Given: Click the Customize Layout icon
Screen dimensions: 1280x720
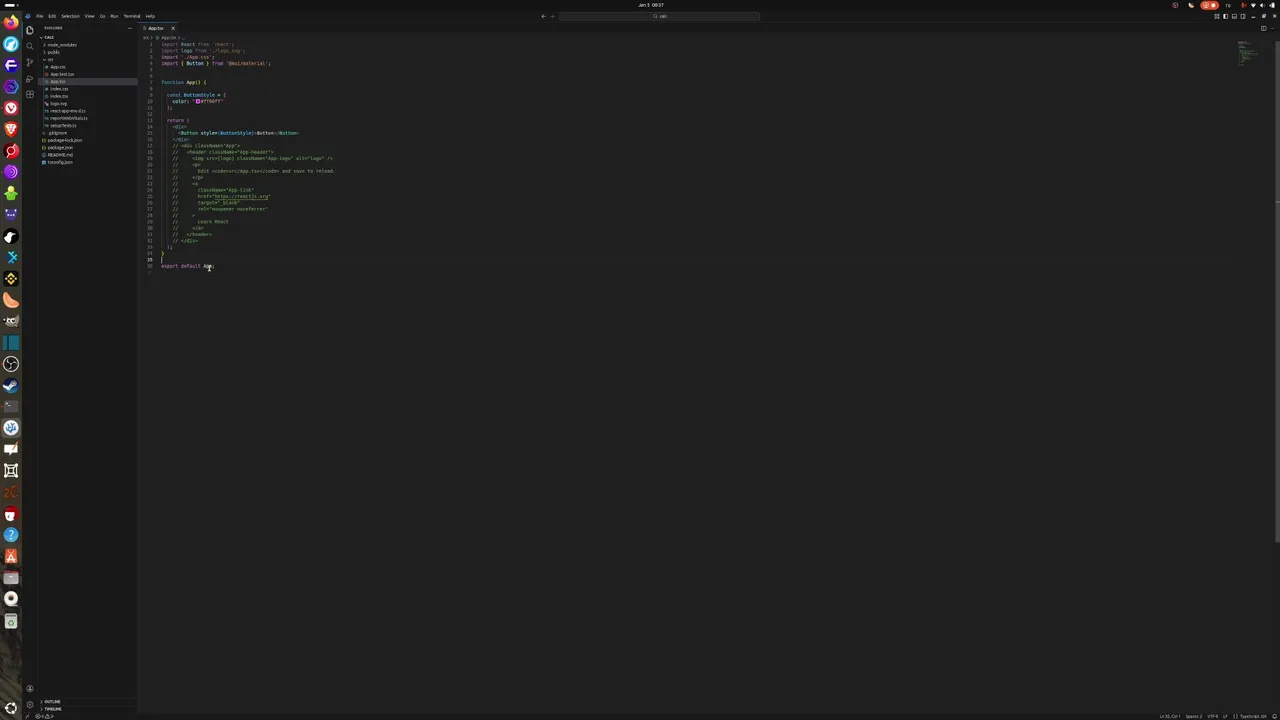Looking at the screenshot, I should [1217, 16].
